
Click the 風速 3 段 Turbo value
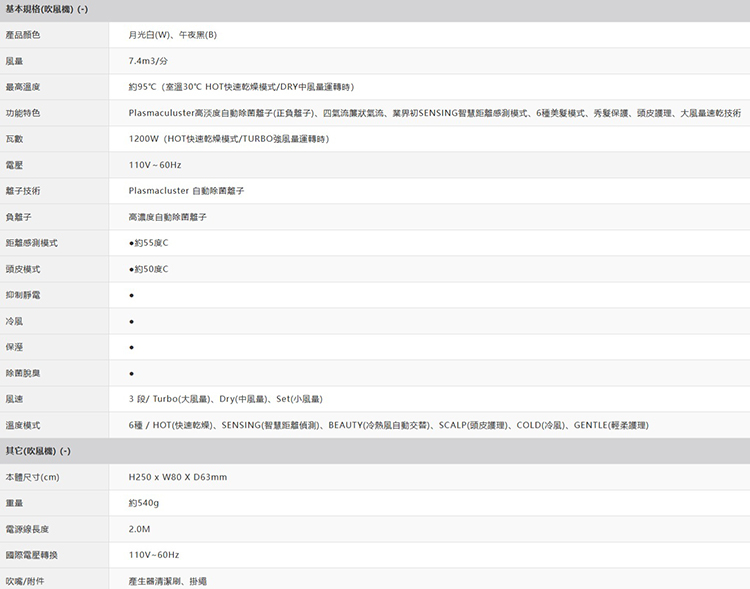coord(225,399)
